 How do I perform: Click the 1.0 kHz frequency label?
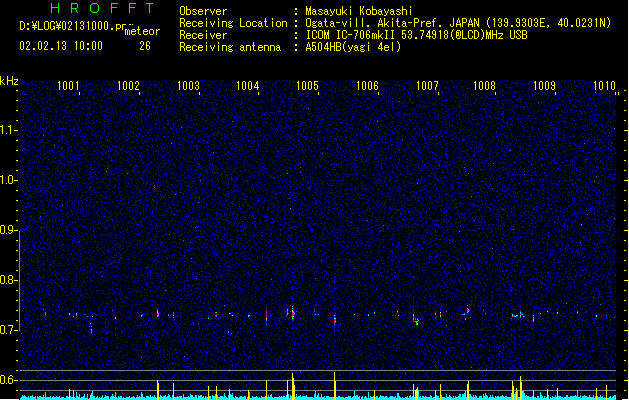pyautogui.click(x=8, y=180)
